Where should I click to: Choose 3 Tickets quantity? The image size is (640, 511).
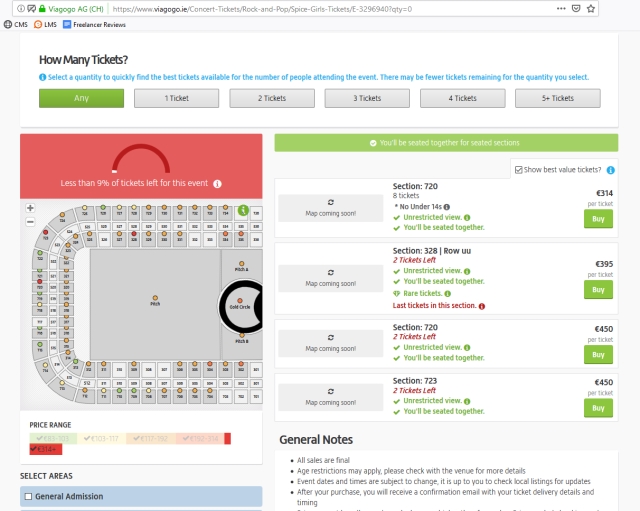(367, 98)
